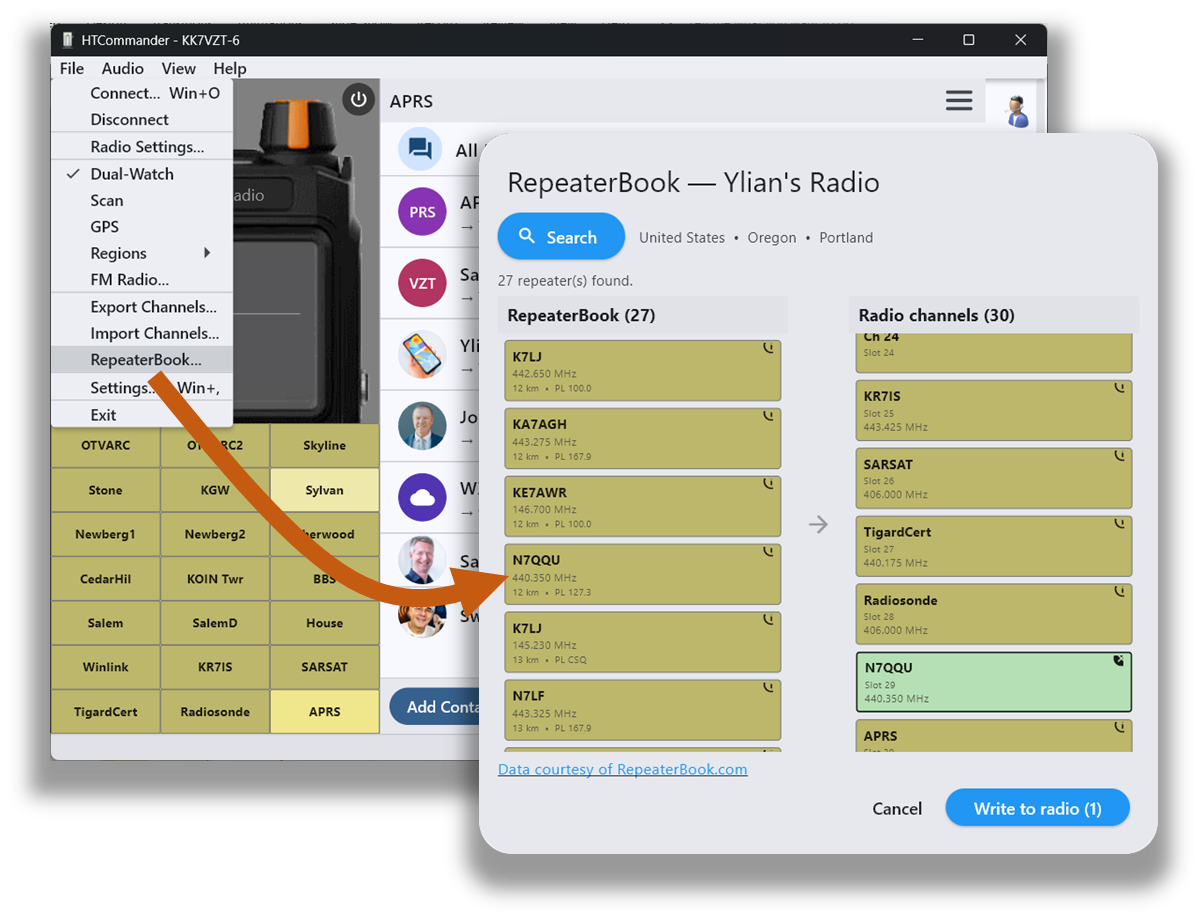Select GPS in the File menu
The width and height of the screenshot is (1201, 919).
tap(142, 226)
